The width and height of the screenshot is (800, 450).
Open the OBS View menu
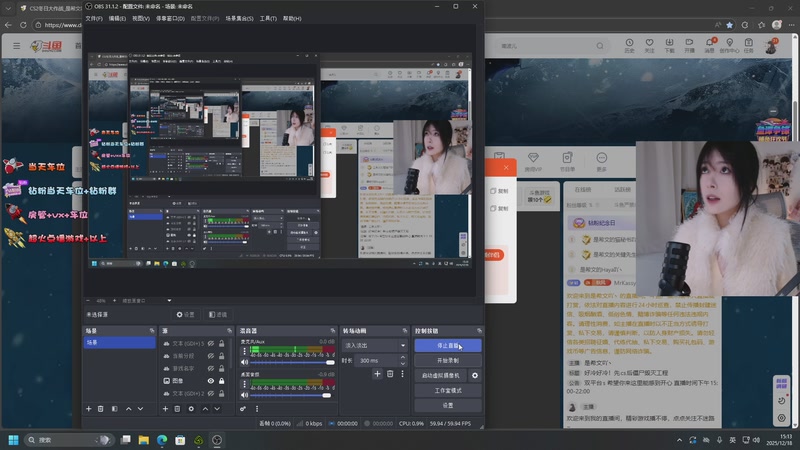[x=141, y=18]
